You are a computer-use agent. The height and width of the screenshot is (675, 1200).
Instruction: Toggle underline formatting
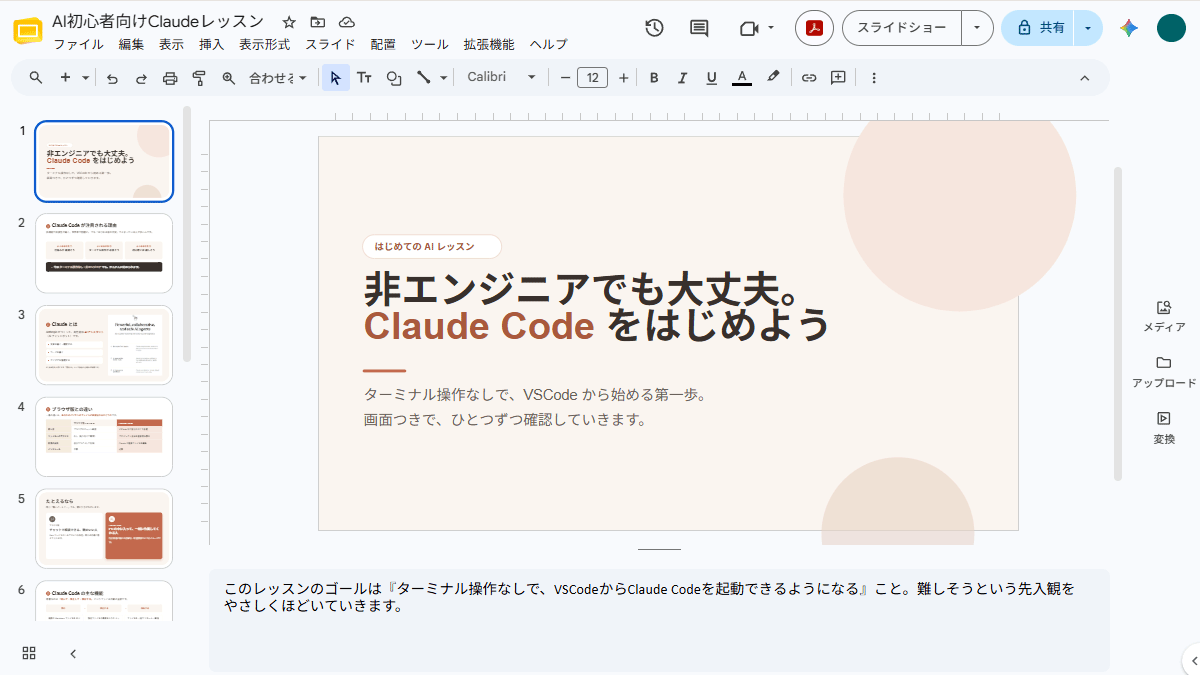pyautogui.click(x=712, y=77)
